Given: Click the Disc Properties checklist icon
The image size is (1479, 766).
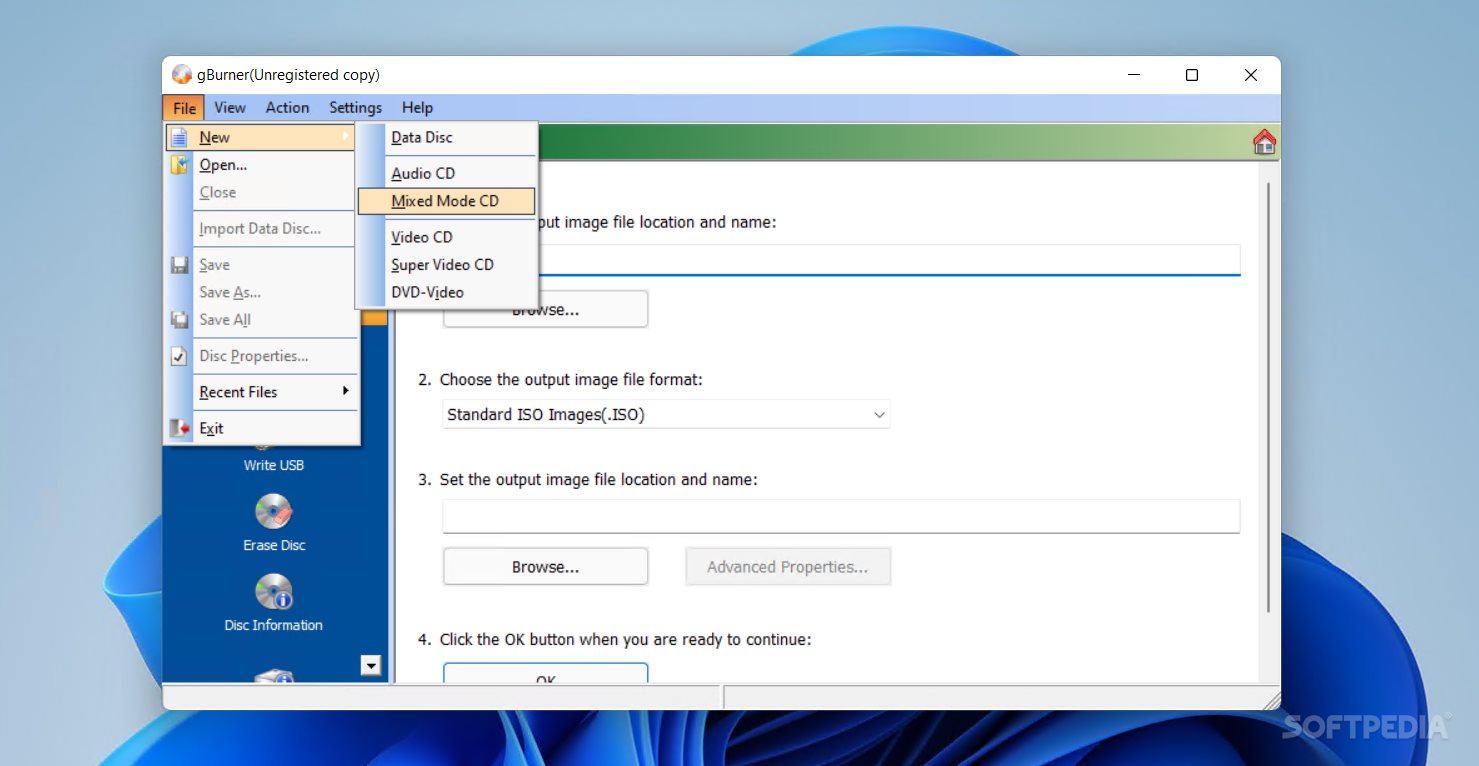Looking at the screenshot, I should coord(179,356).
